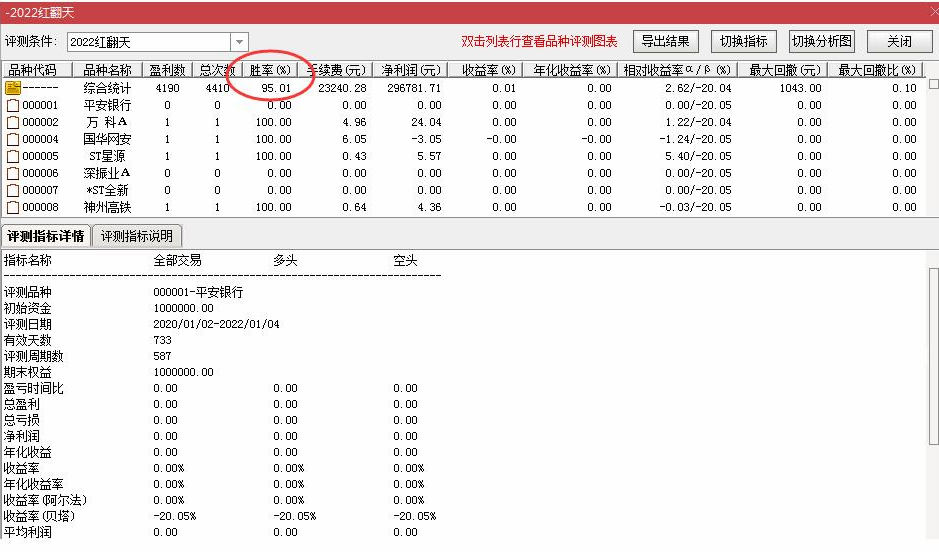Click the 空头 column heading in details

point(405,260)
